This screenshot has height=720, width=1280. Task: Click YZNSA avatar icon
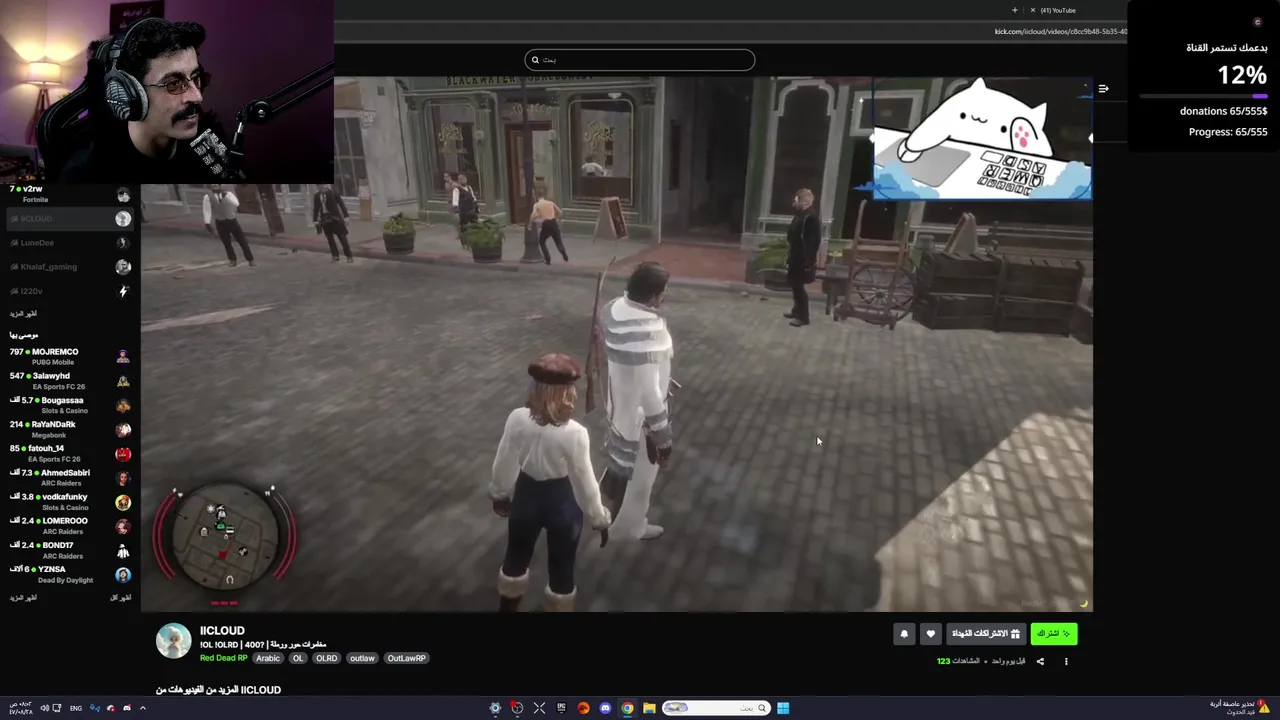(x=123, y=575)
